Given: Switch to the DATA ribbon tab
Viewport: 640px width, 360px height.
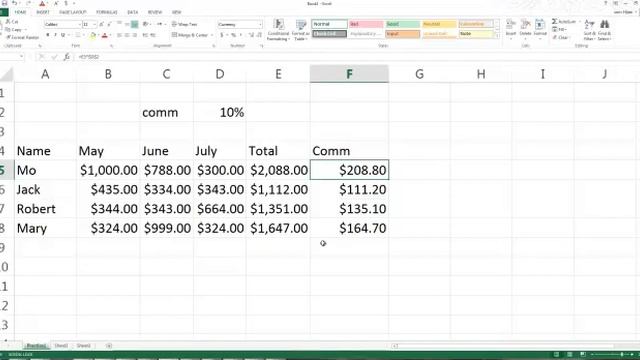Looking at the screenshot, I should click(x=133, y=12).
